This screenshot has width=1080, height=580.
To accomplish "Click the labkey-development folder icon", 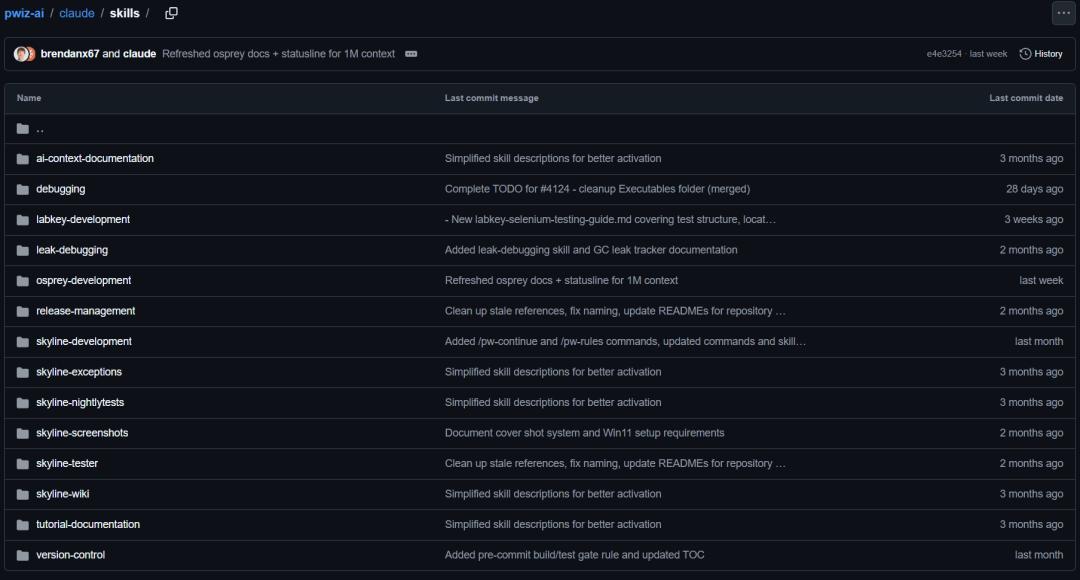I will point(23,220).
